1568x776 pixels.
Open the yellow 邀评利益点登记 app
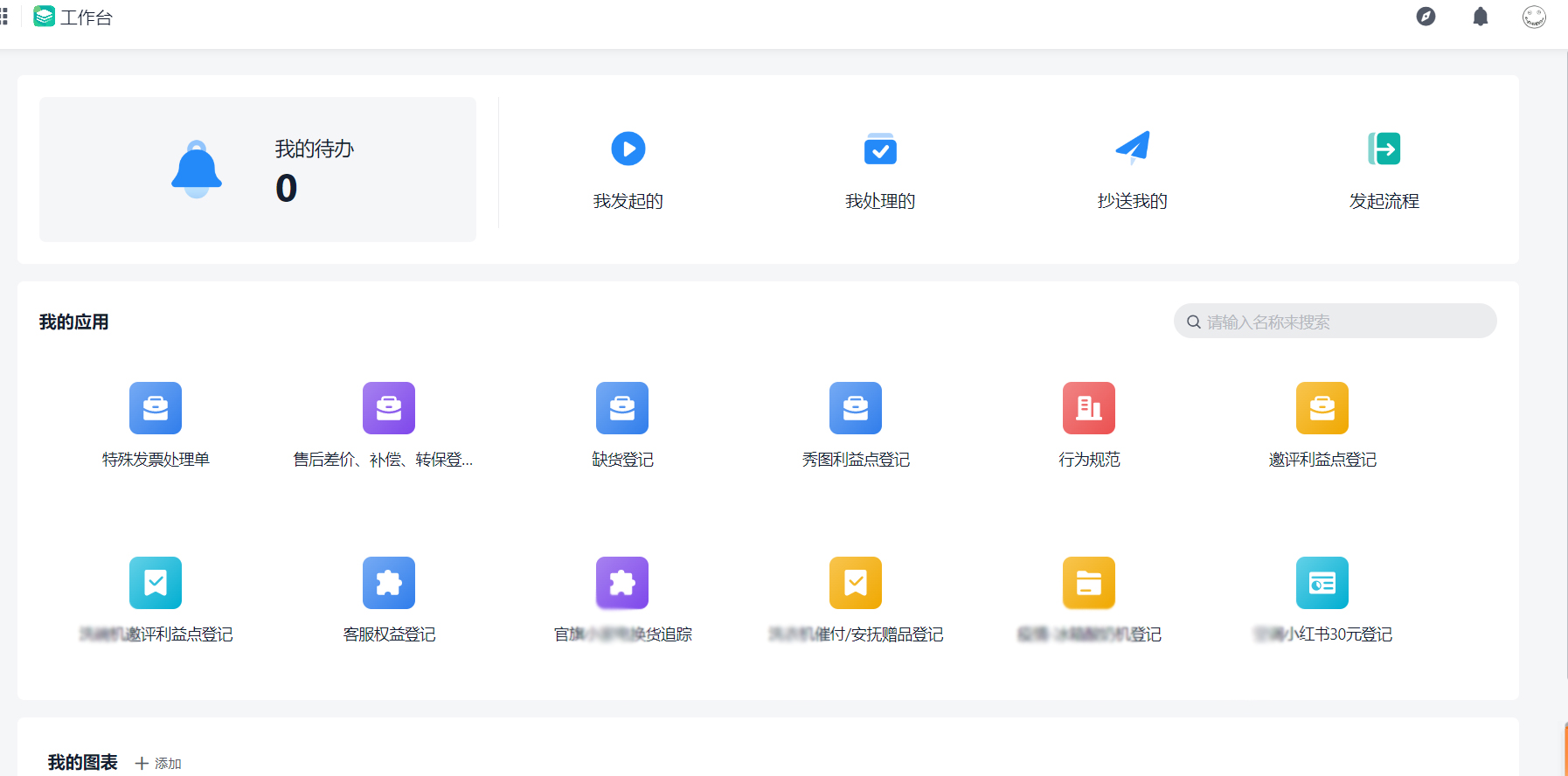point(1322,408)
